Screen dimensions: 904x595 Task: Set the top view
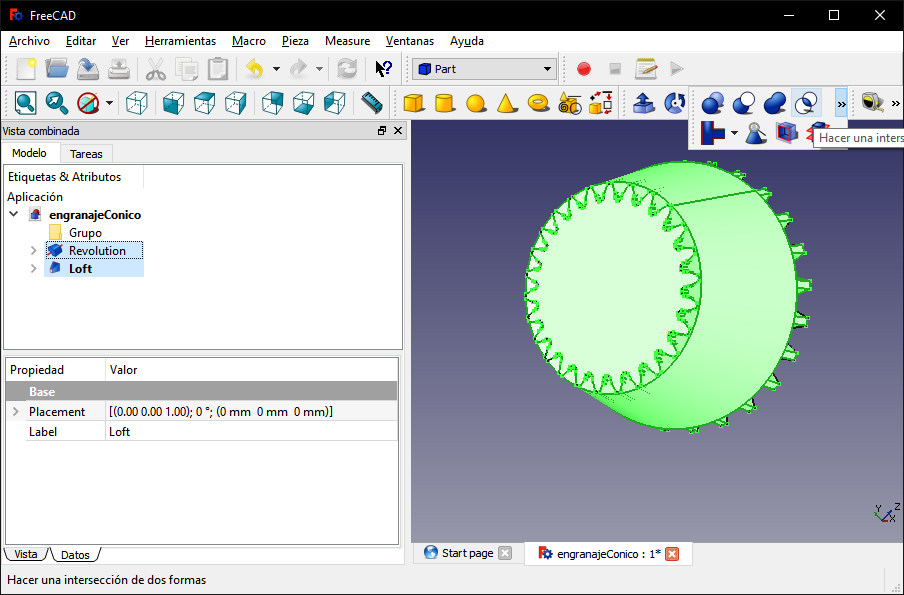coord(205,103)
